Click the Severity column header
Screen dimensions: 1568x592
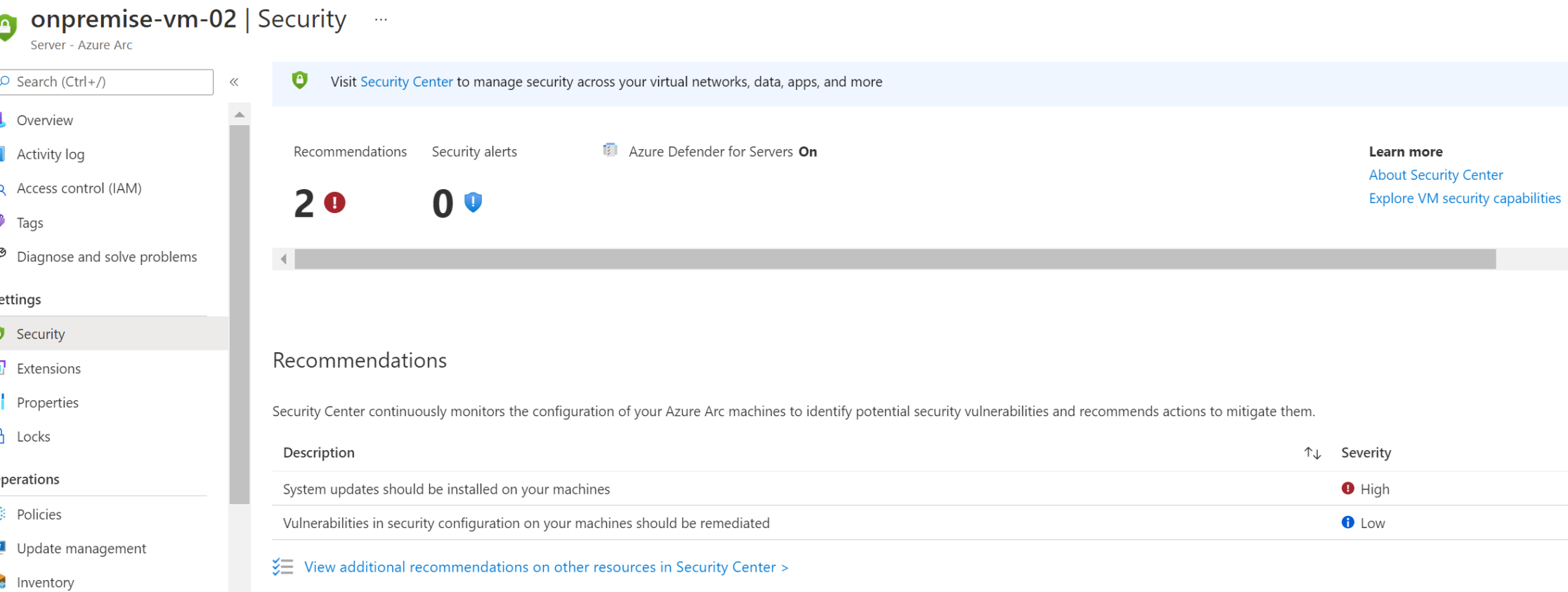1366,453
